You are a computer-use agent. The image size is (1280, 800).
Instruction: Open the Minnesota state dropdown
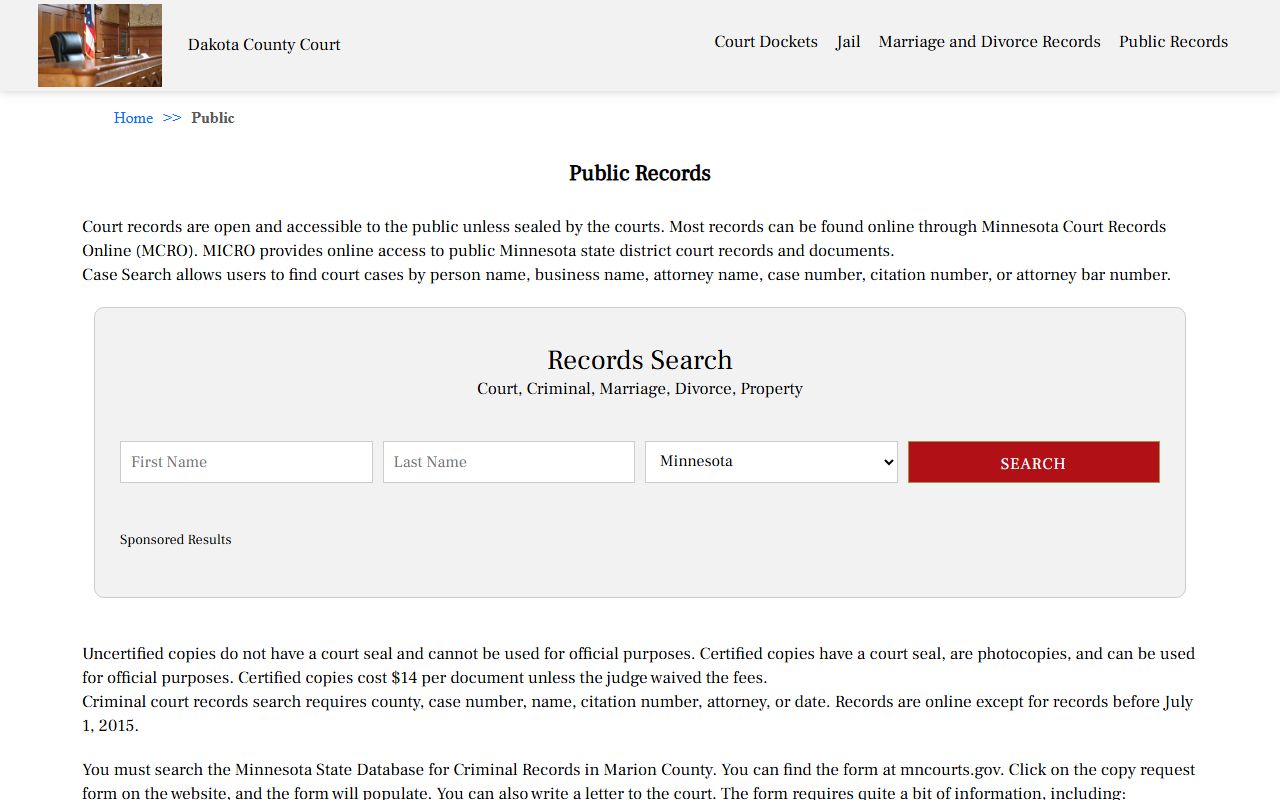click(x=771, y=462)
